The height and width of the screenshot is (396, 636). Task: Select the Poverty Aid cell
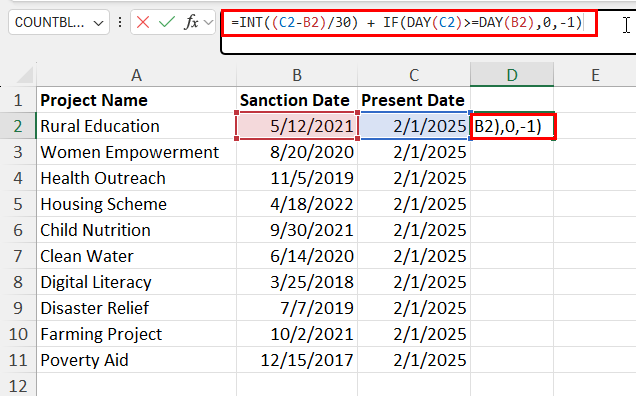pyautogui.click(x=136, y=359)
